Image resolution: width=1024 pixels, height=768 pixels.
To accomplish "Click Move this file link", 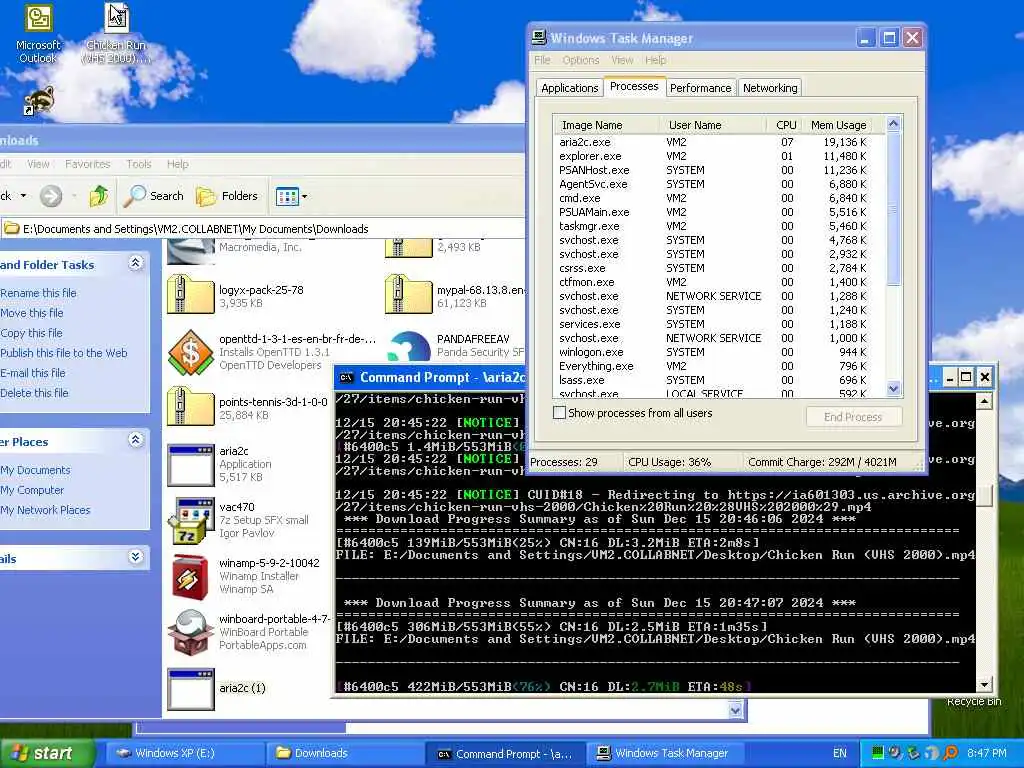I will click(x=31, y=313).
